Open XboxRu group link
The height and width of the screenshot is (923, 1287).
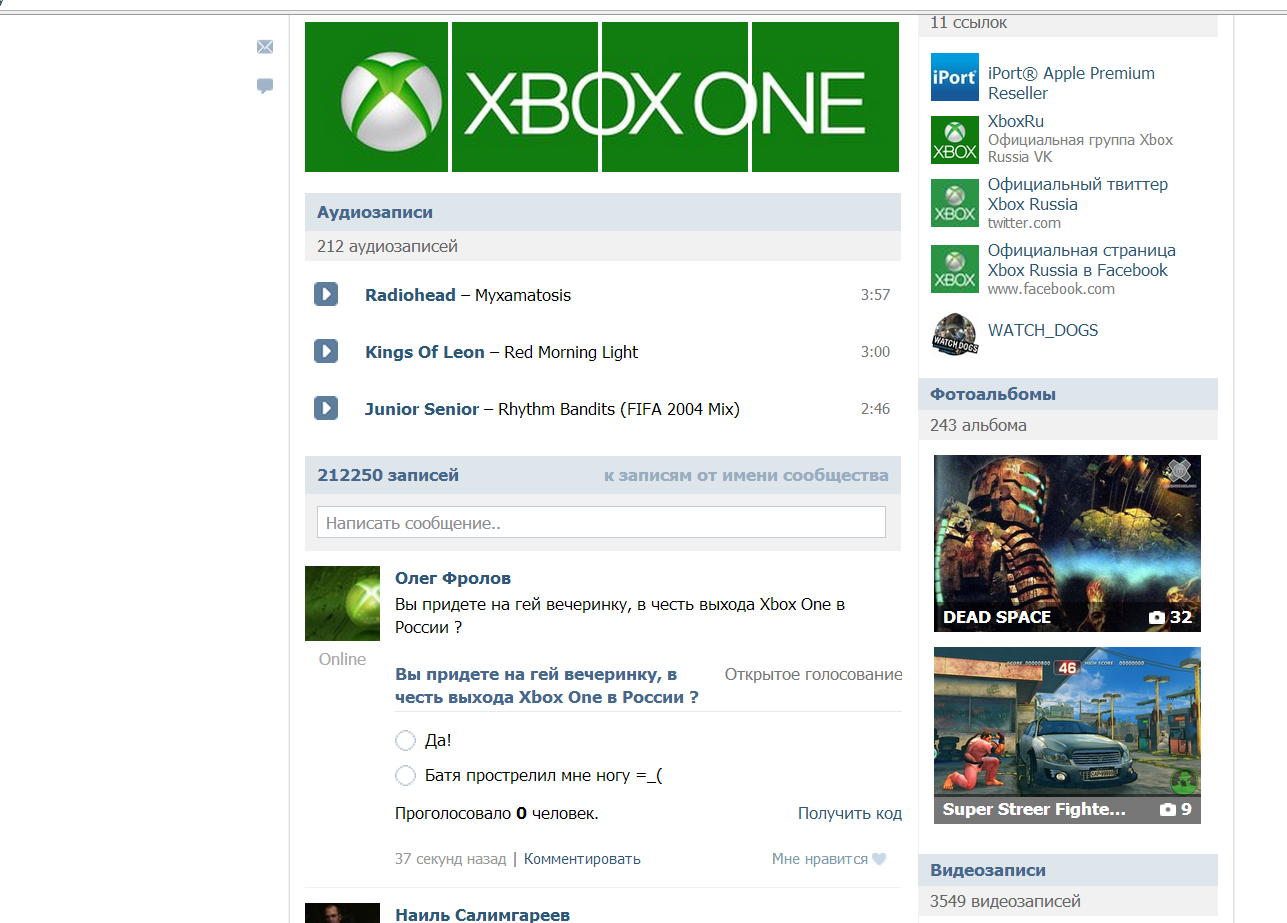pos(1016,122)
